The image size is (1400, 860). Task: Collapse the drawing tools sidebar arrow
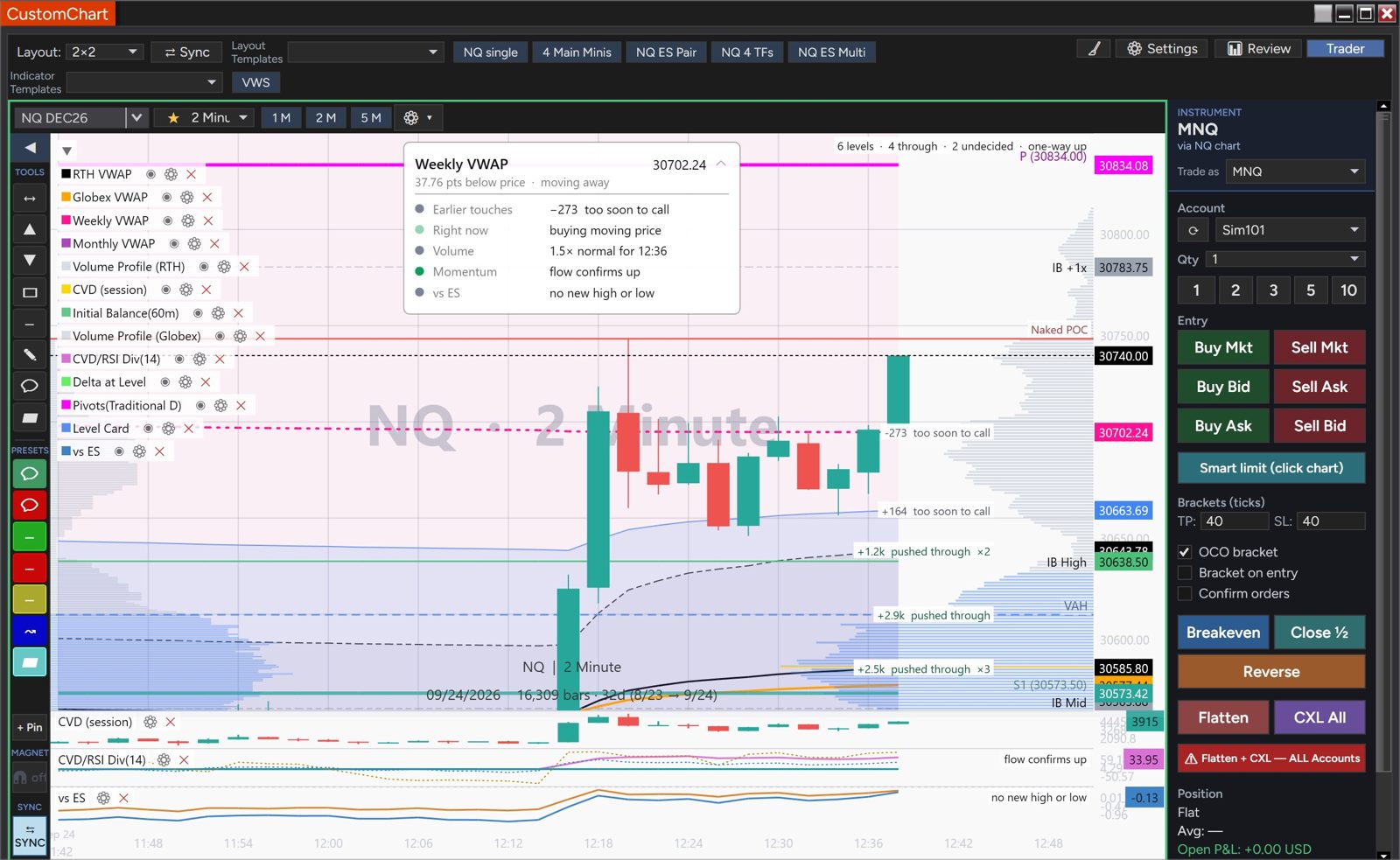point(30,148)
